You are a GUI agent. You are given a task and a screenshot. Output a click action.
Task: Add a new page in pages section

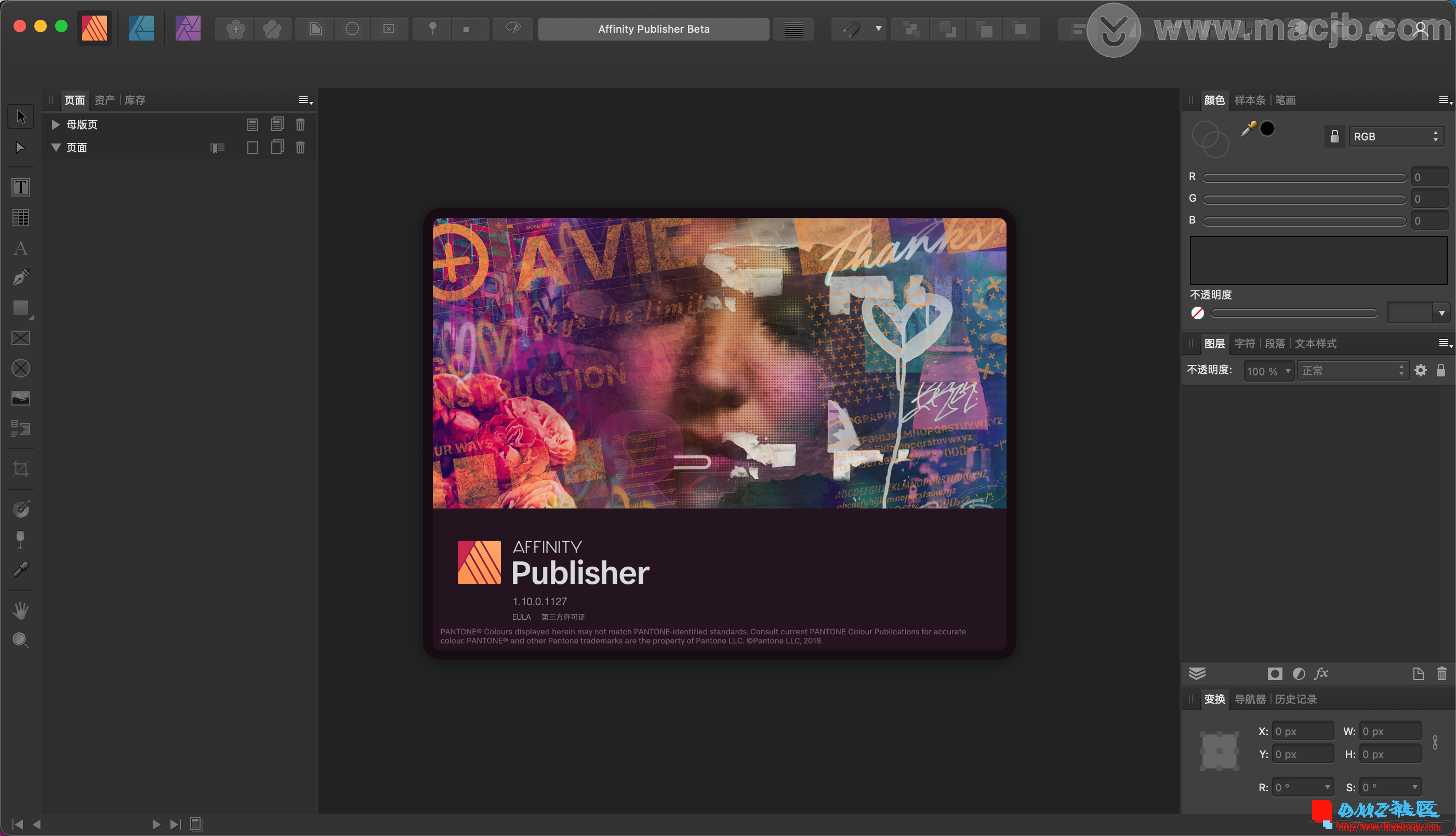pos(253,148)
